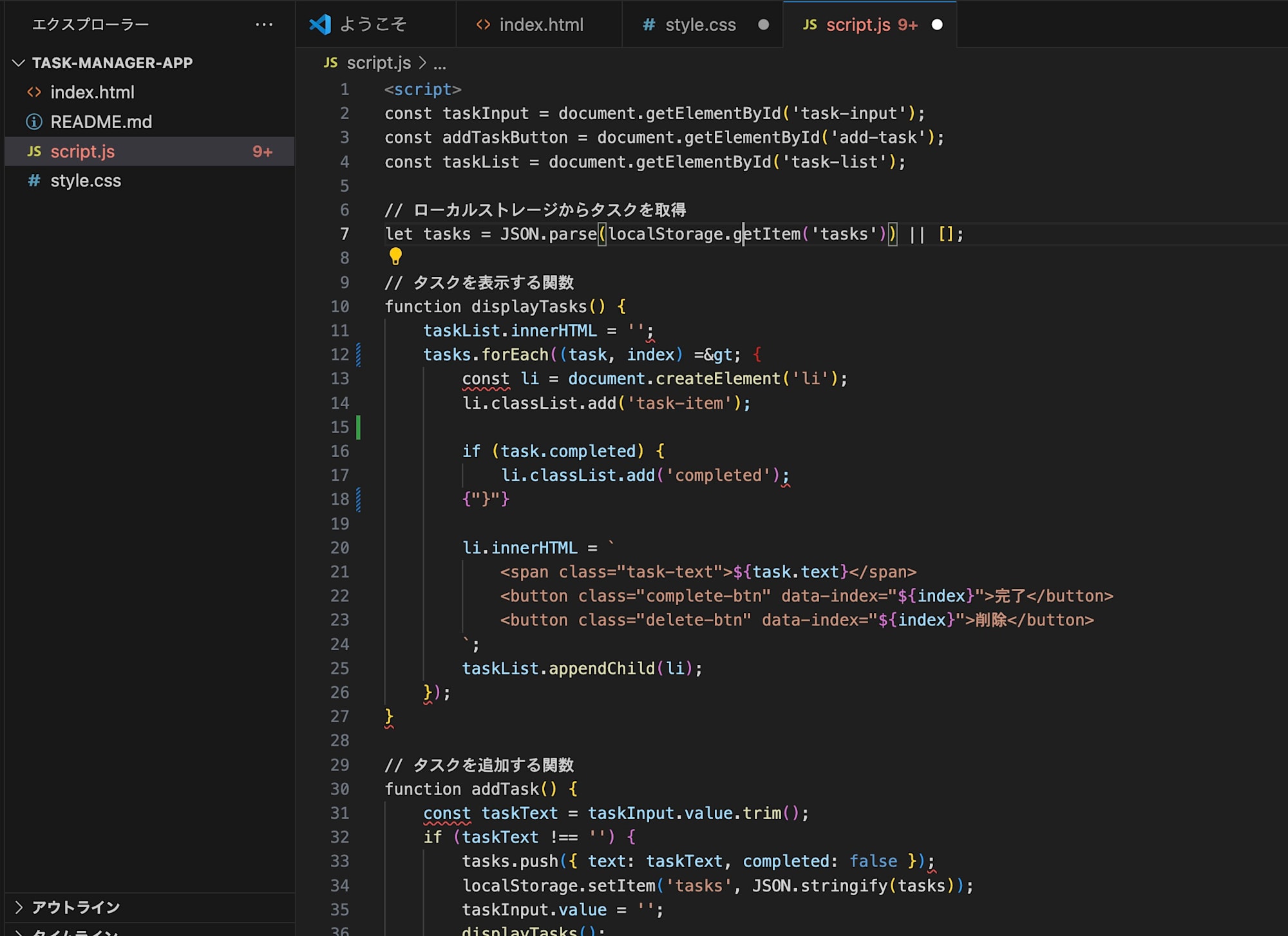Screen dimensions: 1288x936
Task: Click the info icon beside README.md
Action: pos(34,122)
